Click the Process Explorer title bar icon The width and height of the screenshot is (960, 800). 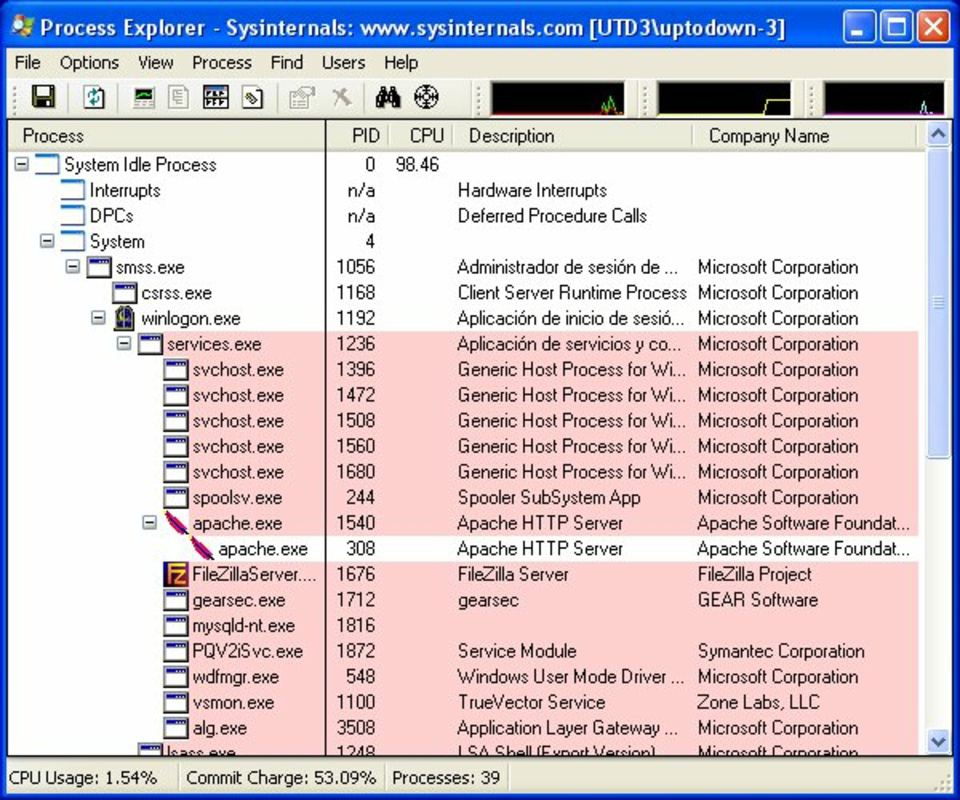[x=23, y=27]
